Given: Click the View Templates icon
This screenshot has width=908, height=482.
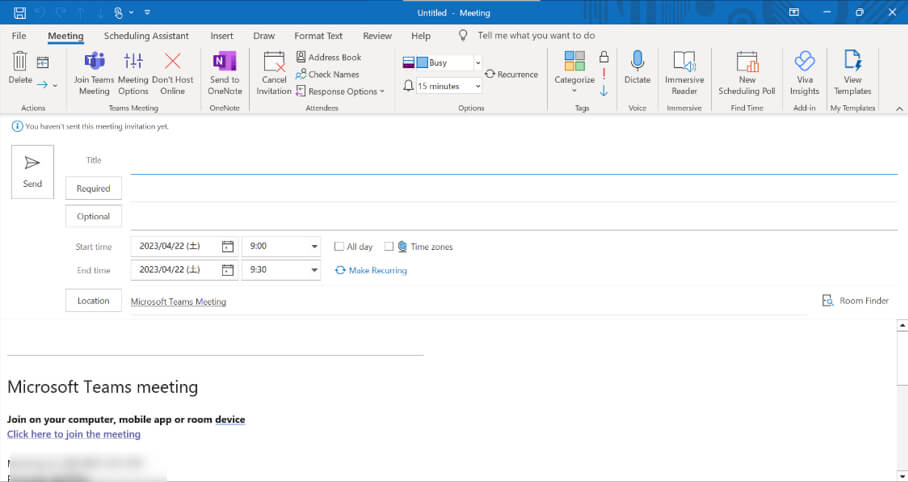Looking at the screenshot, I should point(852,62).
